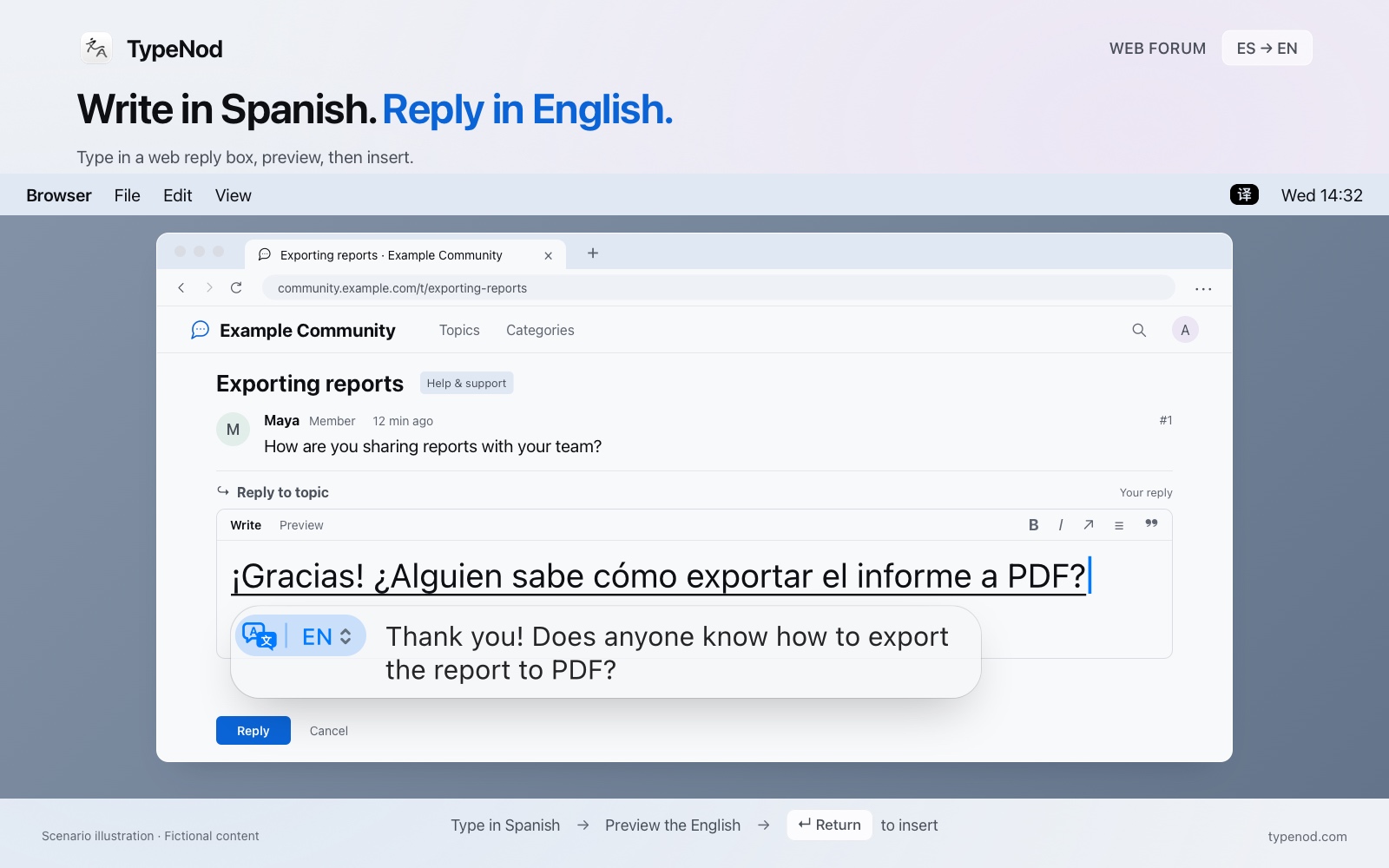Viewport: 1389px width, 868px height.
Task: Insert a list in the reply
Action: pos(1119,525)
